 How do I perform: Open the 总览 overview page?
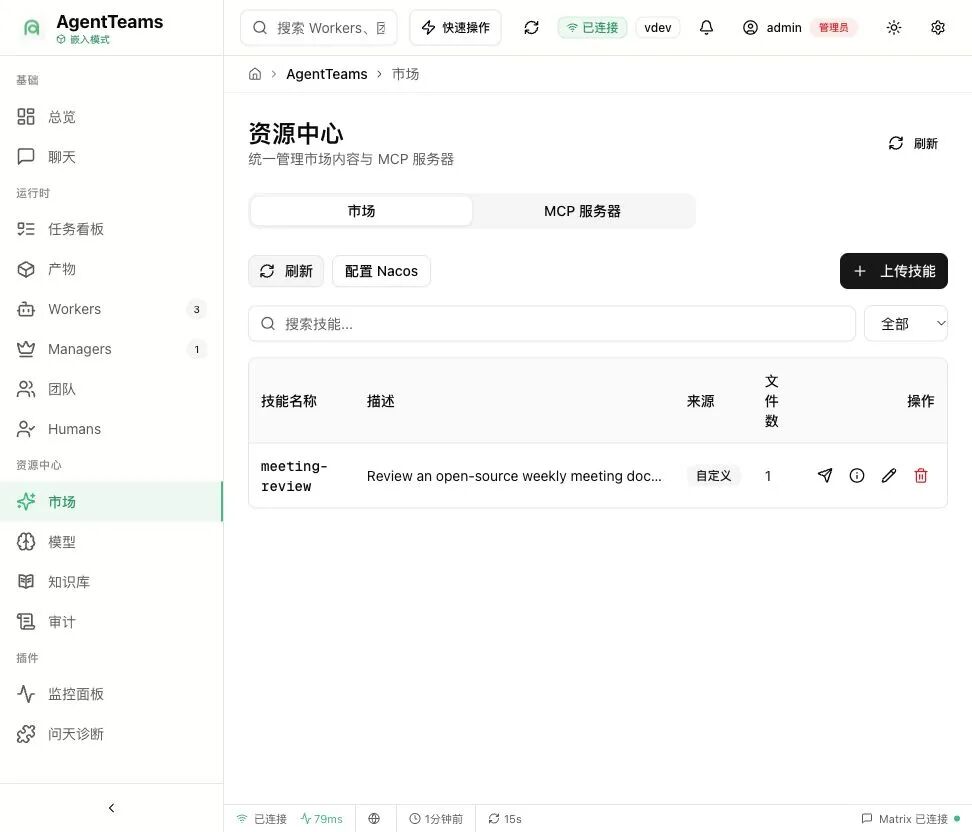tap(112, 117)
